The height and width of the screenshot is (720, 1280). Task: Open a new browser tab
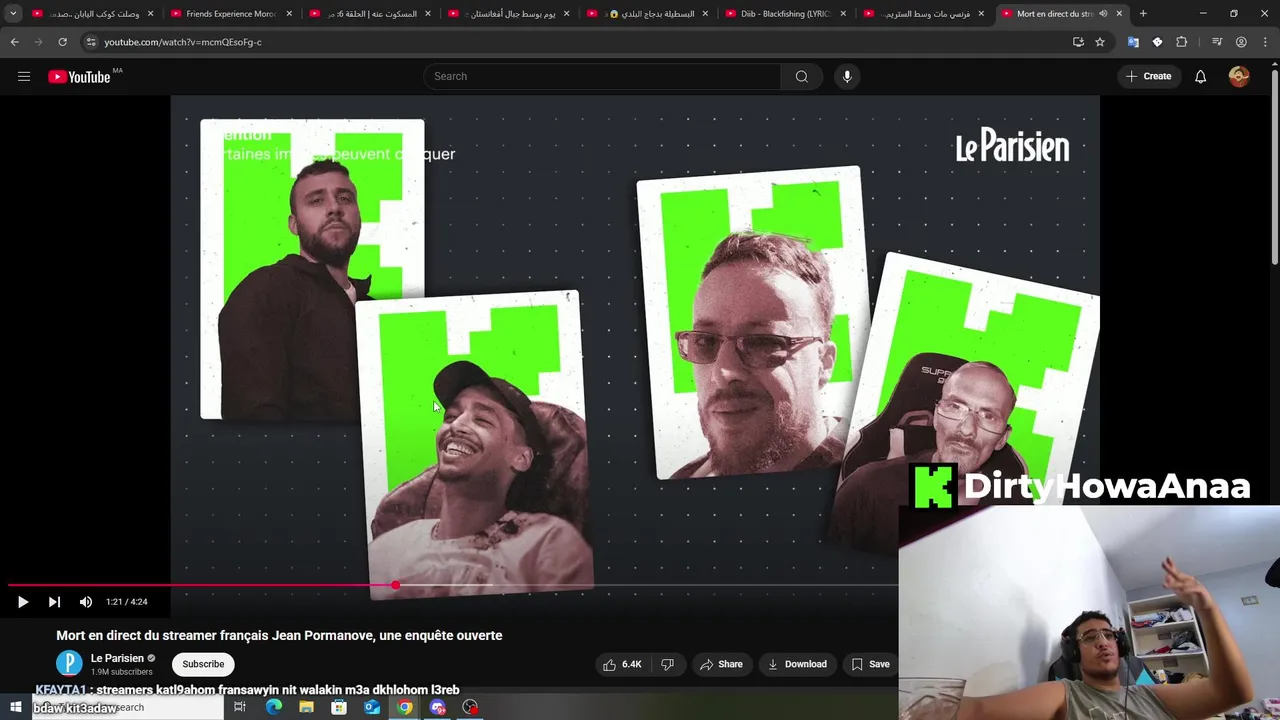click(x=1143, y=14)
